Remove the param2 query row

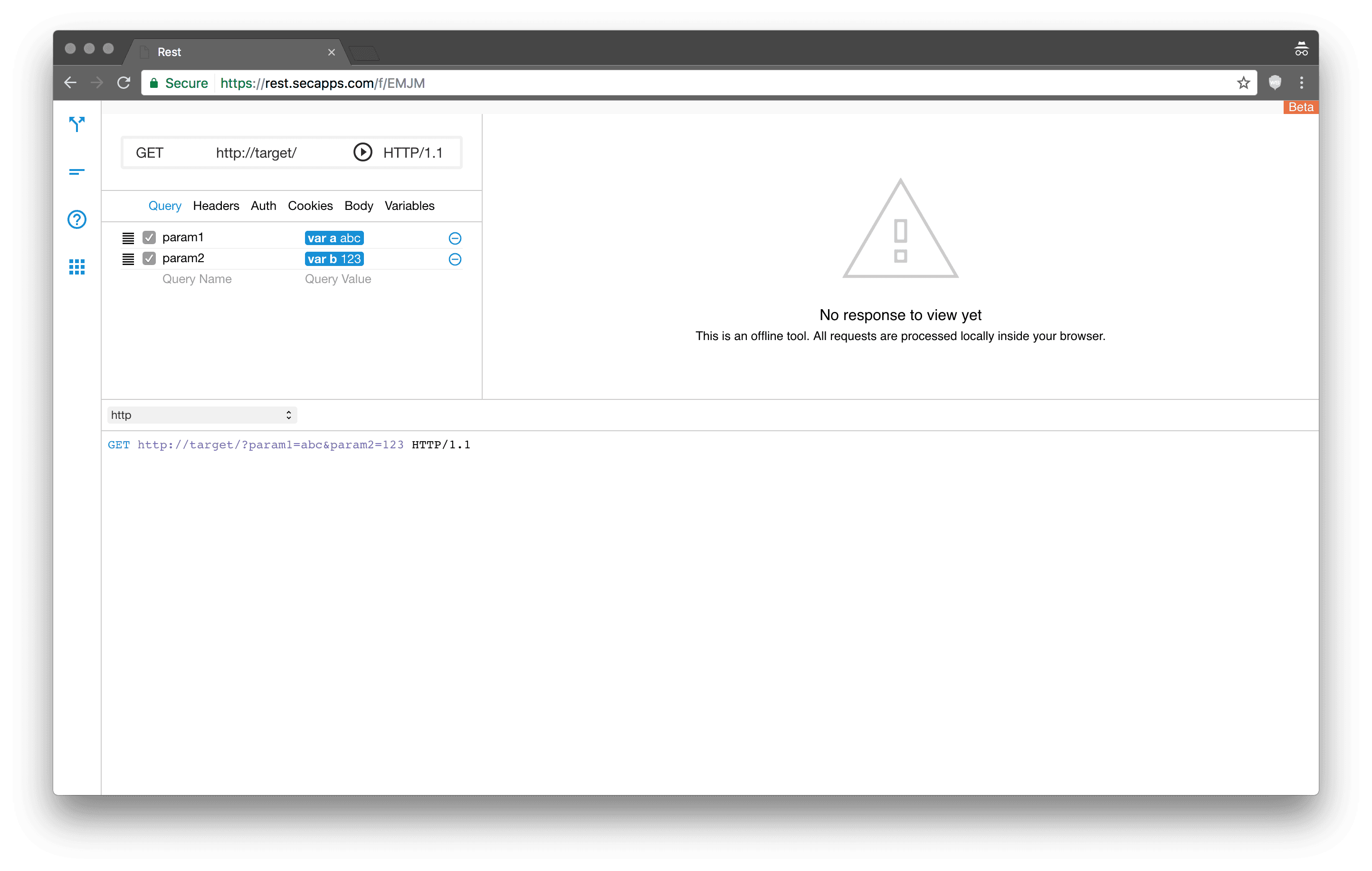455,259
